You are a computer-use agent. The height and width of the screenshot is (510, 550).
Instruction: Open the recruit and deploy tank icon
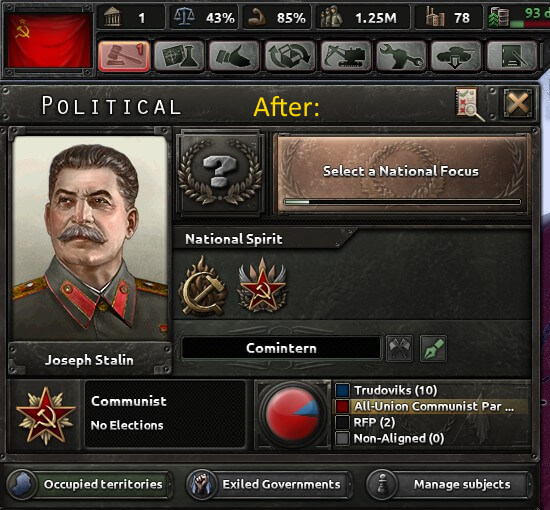(x=456, y=56)
